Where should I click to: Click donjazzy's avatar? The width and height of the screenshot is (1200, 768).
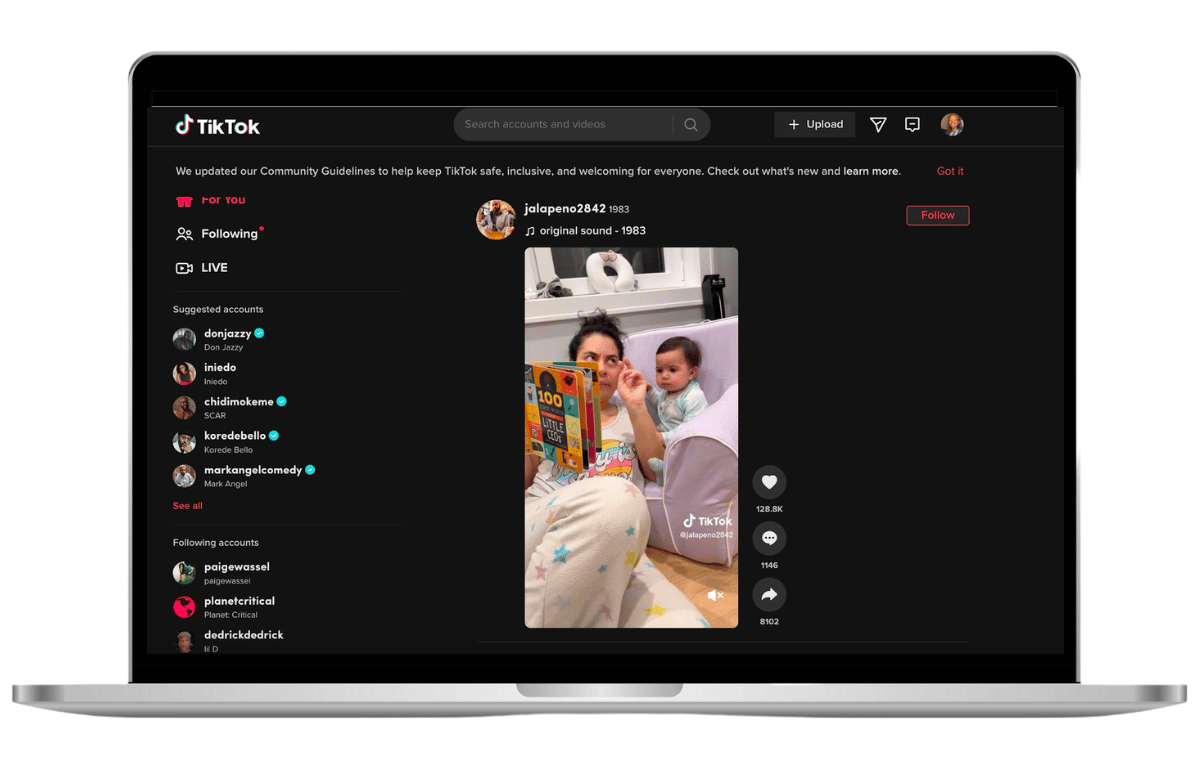pos(184,339)
